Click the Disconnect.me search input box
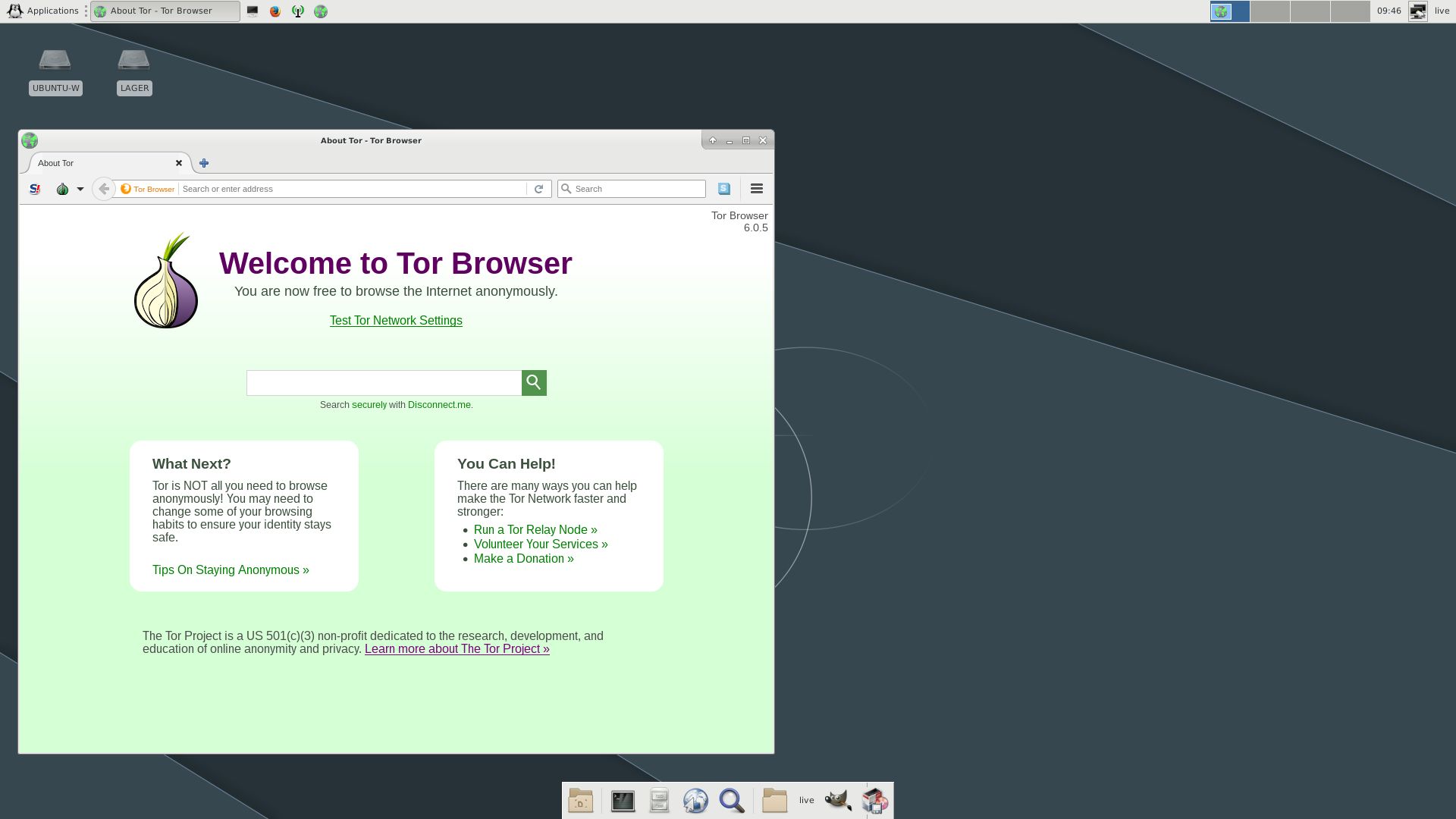The height and width of the screenshot is (819, 1456). 384,383
